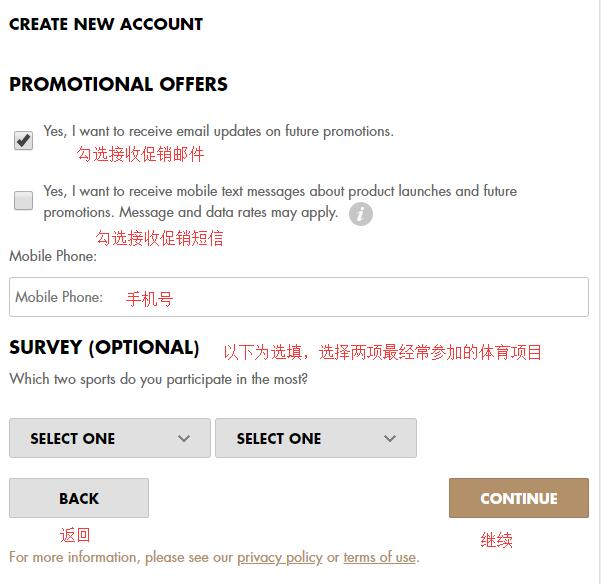This screenshot has height=584, width=601.
Task: Click the chevron arrow on first sport dropdown
Action: pos(184,438)
